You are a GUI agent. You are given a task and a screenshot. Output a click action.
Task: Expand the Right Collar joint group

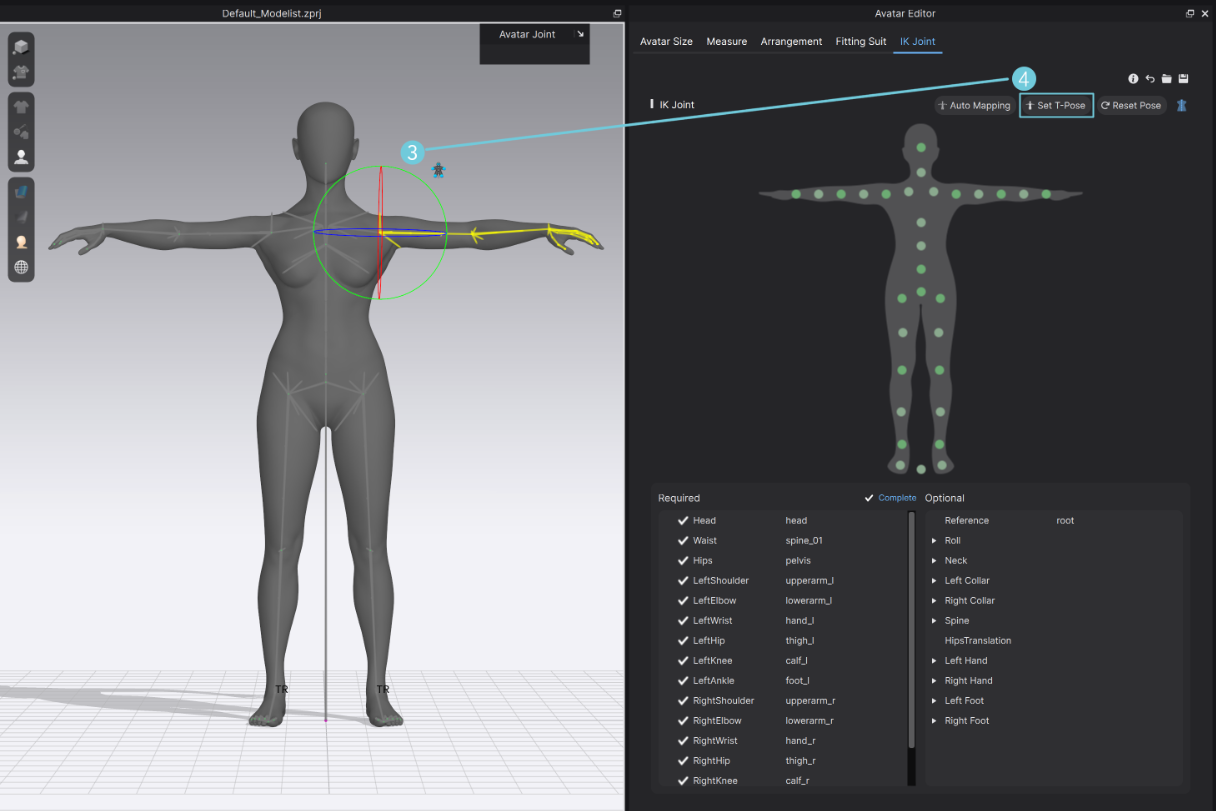point(934,600)
